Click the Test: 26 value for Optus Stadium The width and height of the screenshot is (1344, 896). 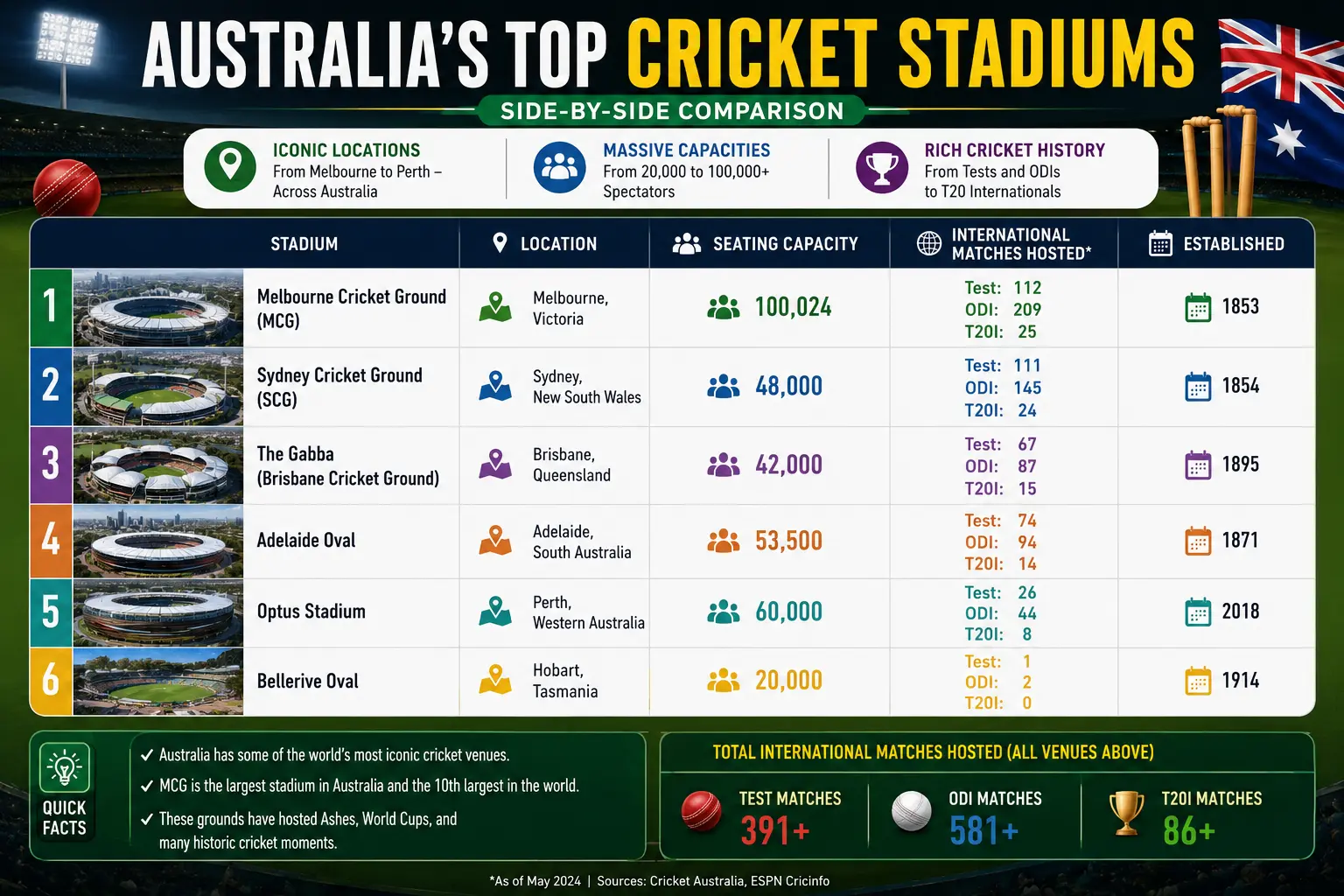(1001, 592)
